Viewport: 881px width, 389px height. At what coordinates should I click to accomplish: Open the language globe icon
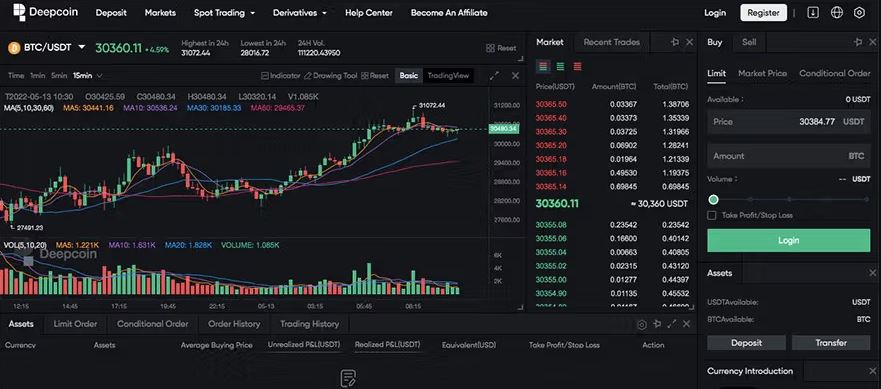[x=837, y=12]
